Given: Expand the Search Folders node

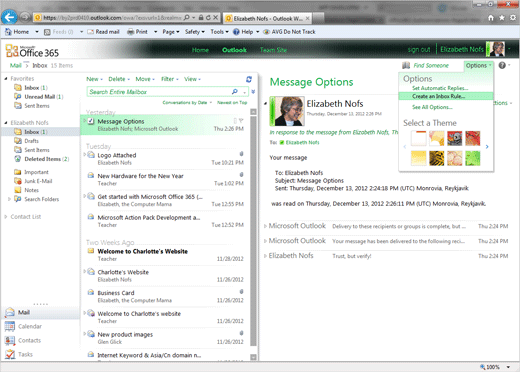Looking at the screenshot, I should pos(9,199).
